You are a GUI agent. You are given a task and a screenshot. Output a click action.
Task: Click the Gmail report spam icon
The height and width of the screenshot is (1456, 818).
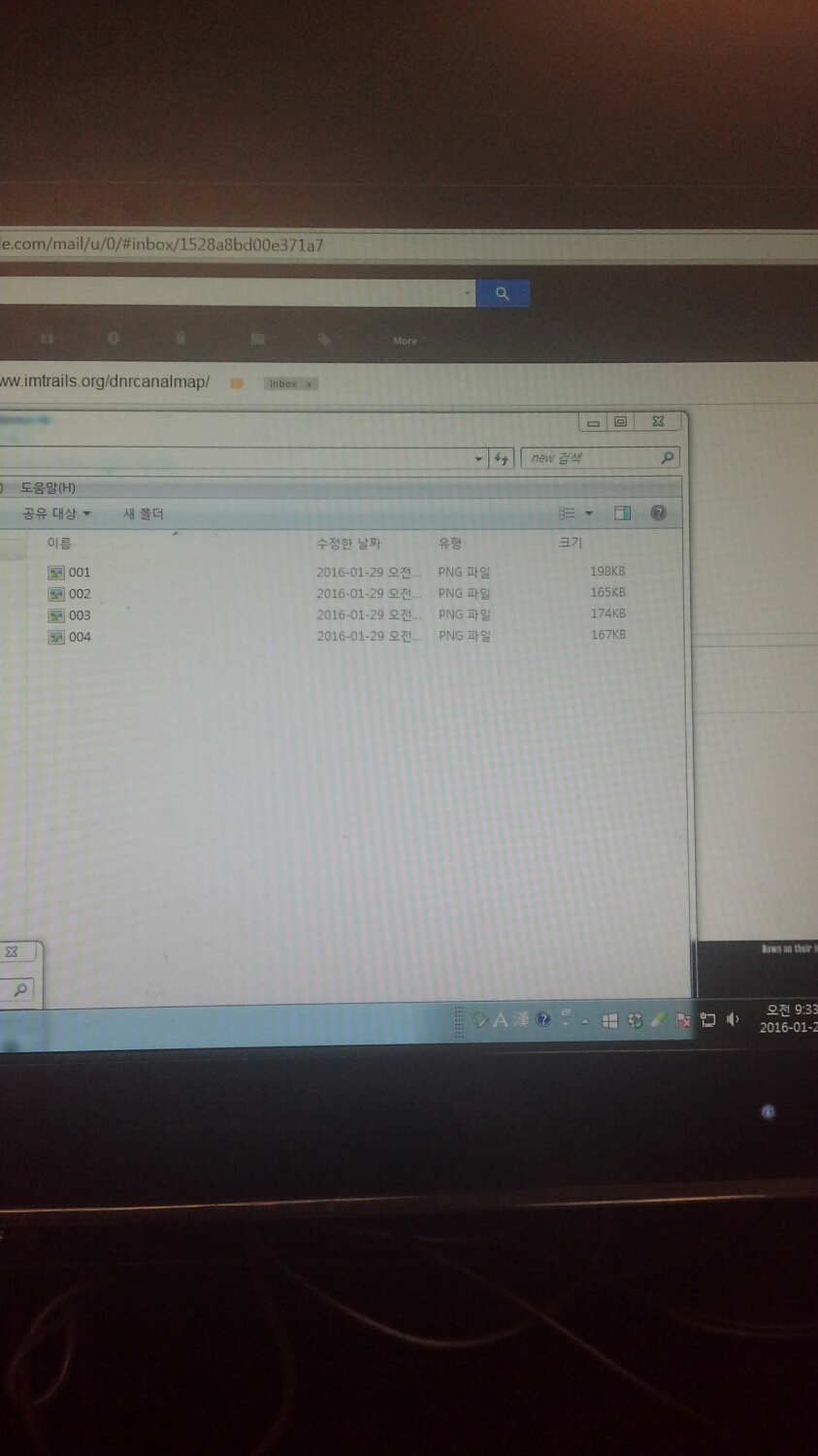coord(114,338)
